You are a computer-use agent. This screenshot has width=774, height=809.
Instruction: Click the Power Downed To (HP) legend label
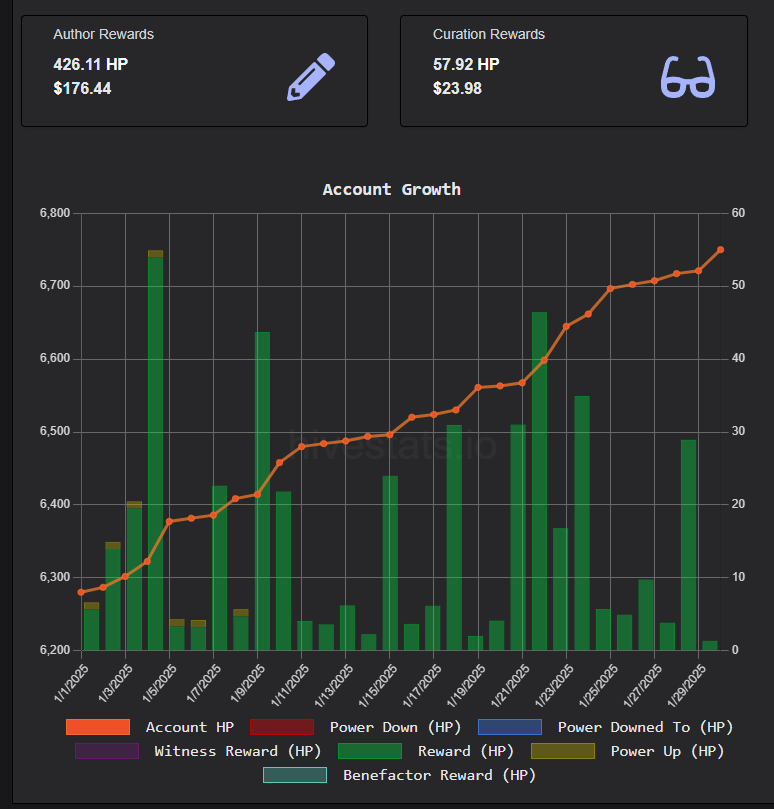[645, 727]
